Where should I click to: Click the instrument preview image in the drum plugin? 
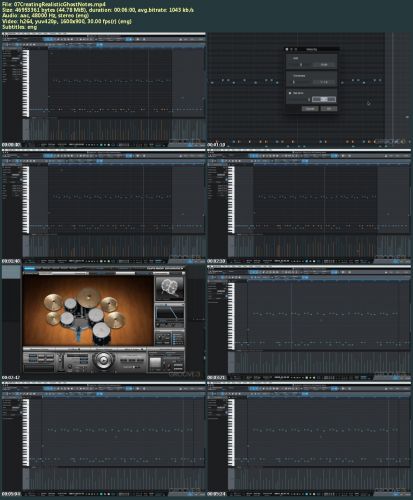tap(169, 289)
